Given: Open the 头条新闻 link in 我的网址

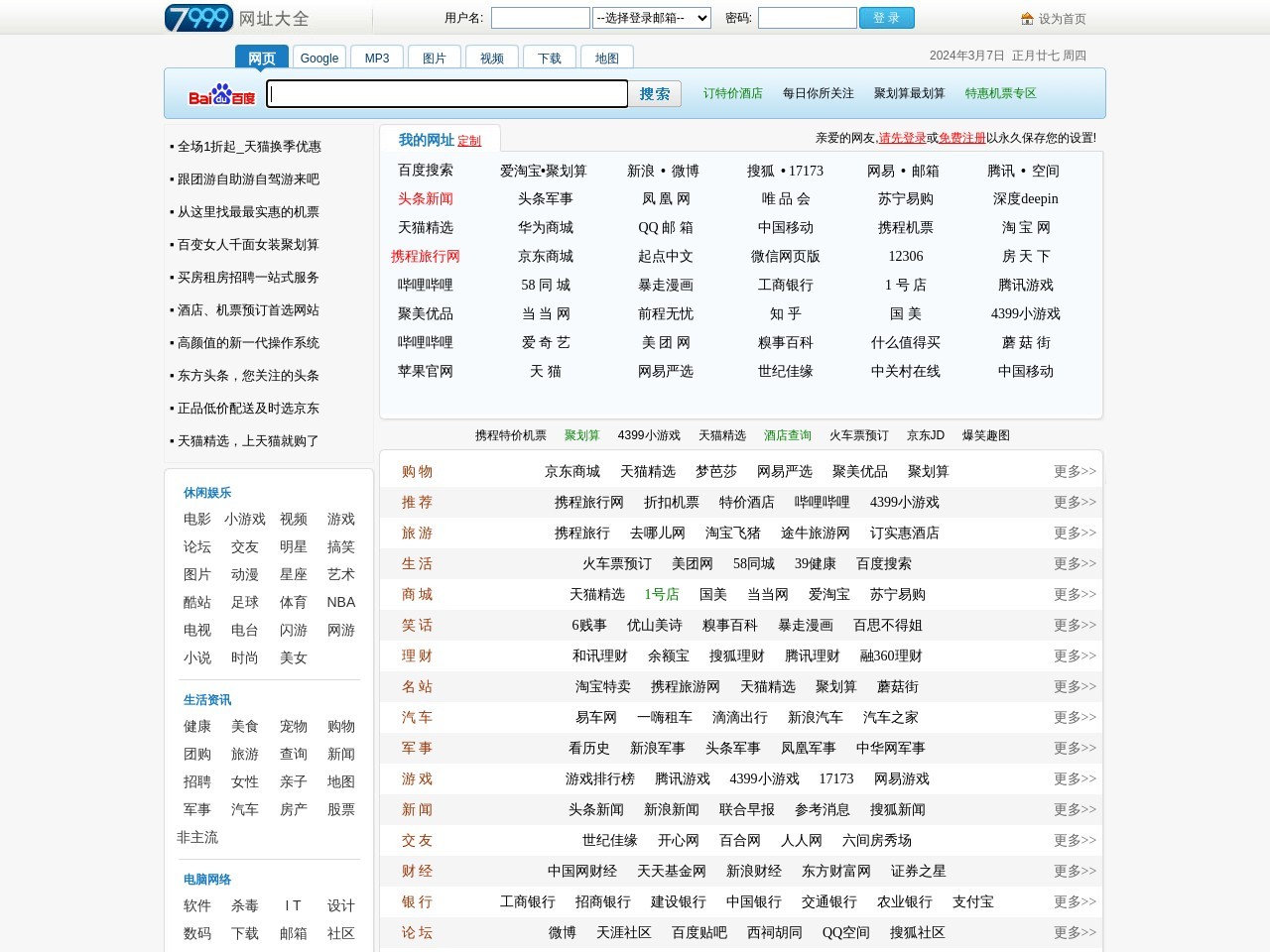Looking at the screenshot, I should tap(426, 199).
